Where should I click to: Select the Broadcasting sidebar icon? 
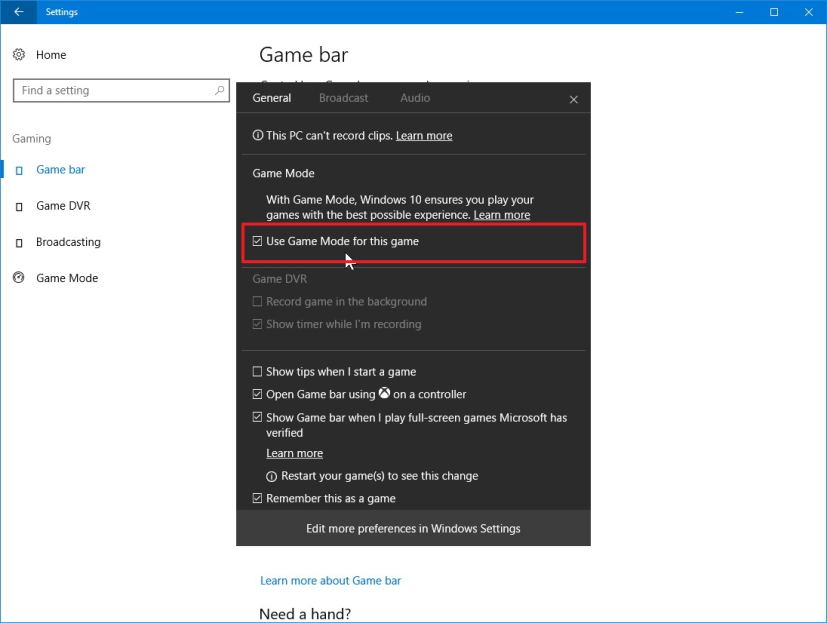point(19,243)
